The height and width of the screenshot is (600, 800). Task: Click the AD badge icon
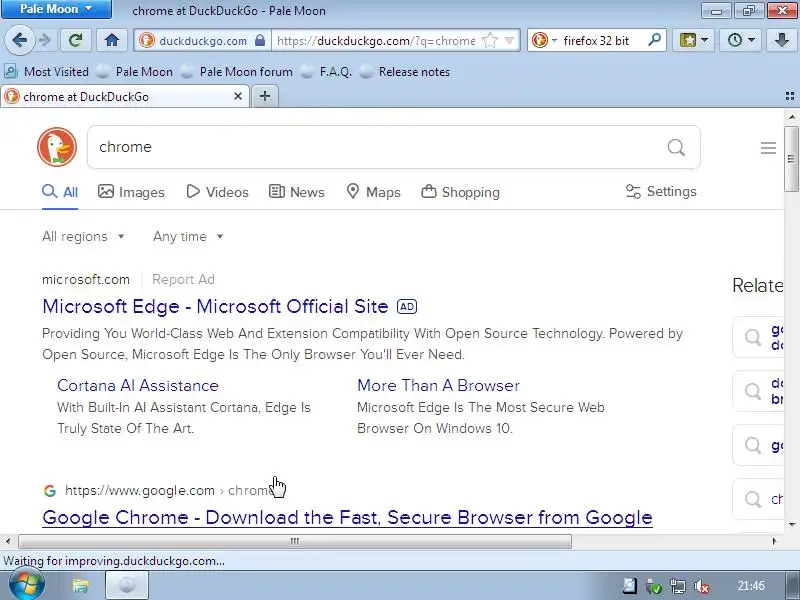[407, 307]
